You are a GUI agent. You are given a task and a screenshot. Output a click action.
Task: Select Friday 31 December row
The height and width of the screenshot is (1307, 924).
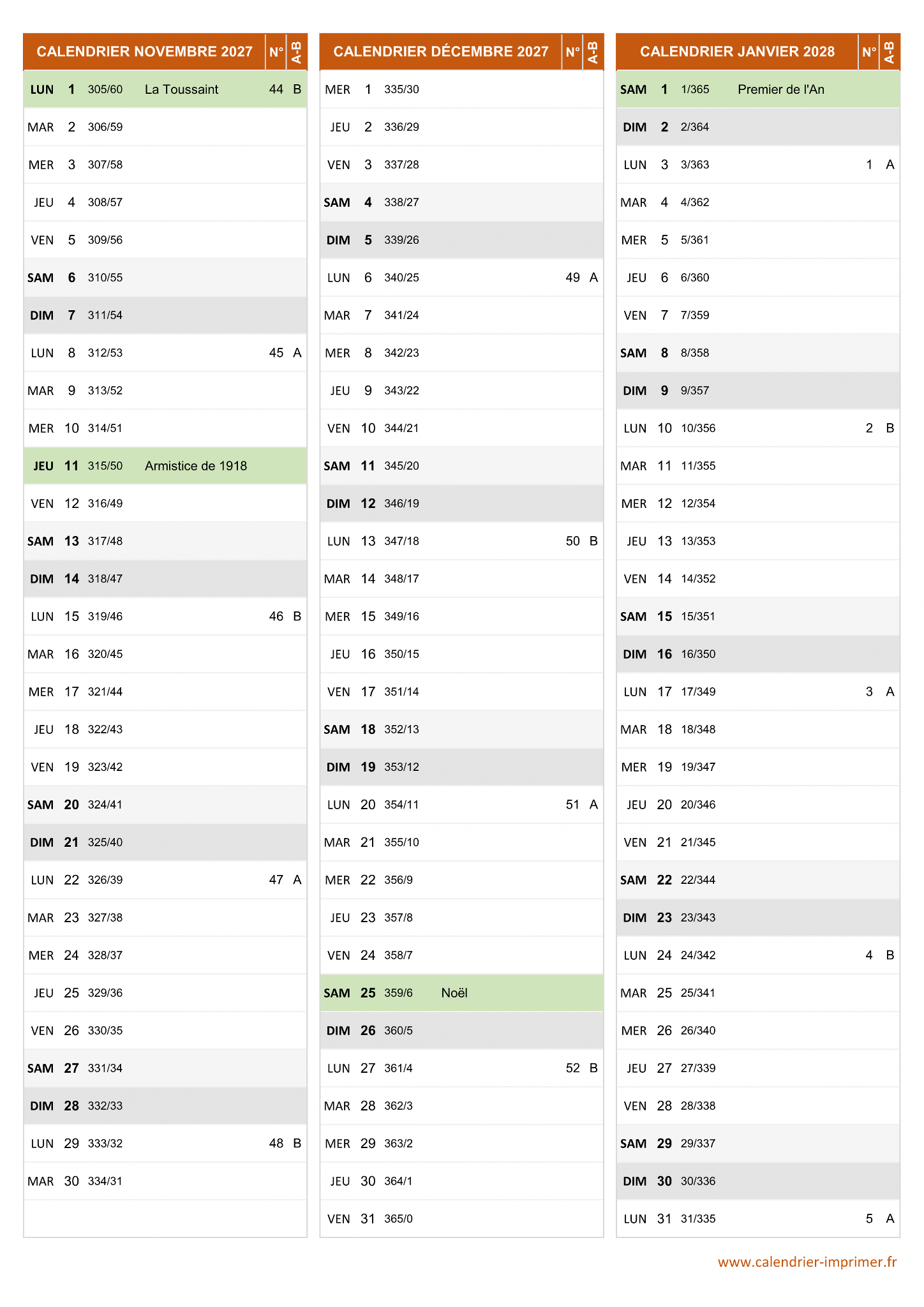click(x=461, y=1219)
